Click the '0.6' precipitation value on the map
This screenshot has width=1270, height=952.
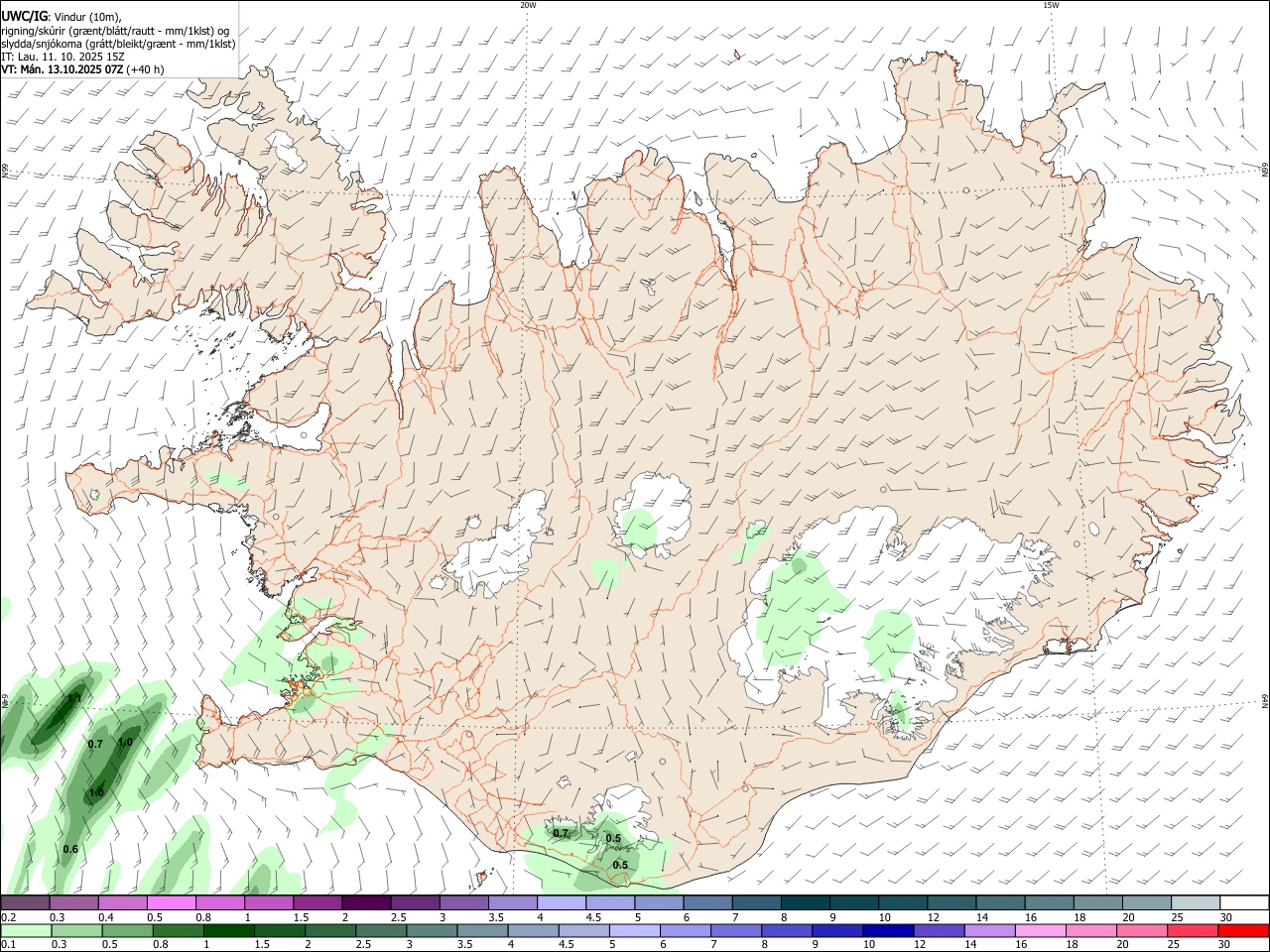(x=70, y=850)
